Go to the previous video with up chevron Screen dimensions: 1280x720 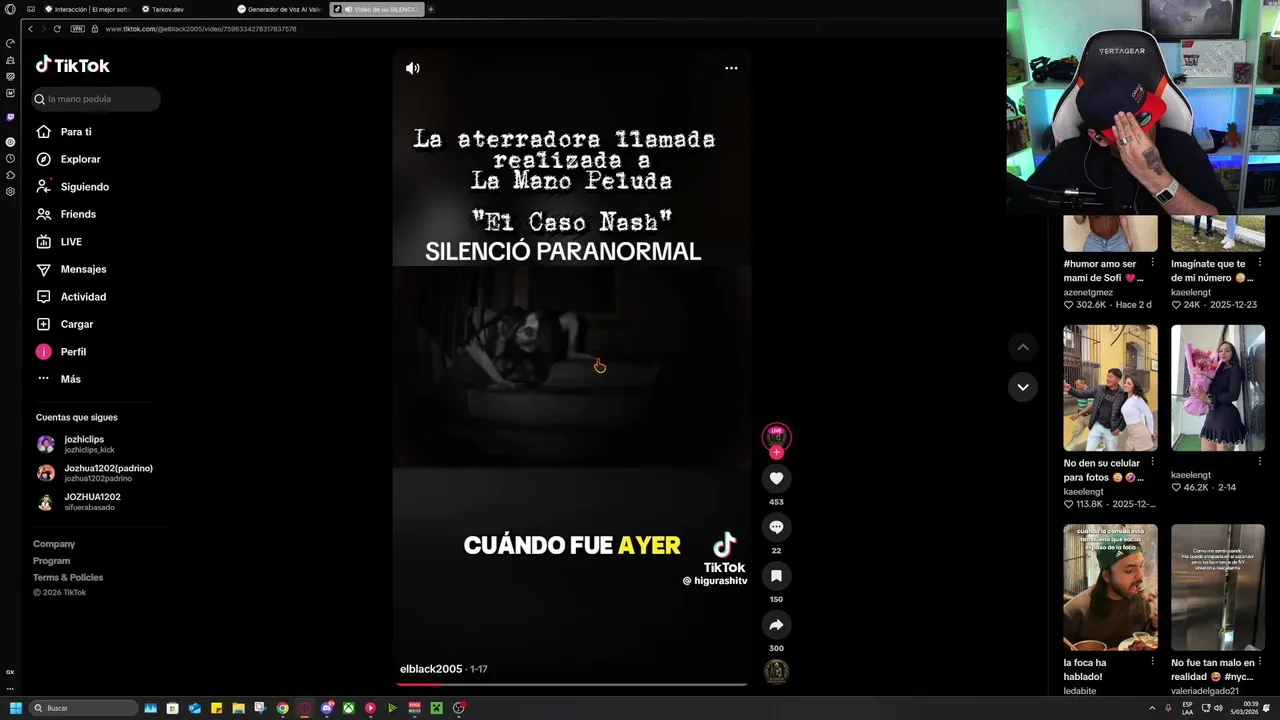tap(1022, 347)
